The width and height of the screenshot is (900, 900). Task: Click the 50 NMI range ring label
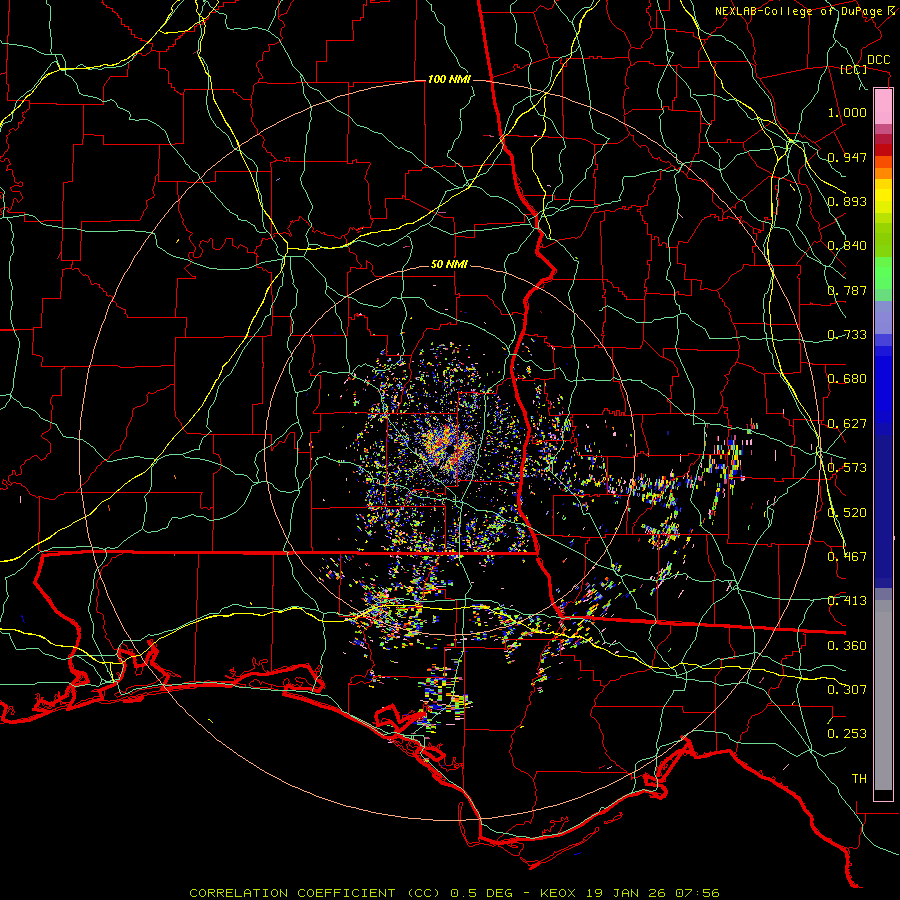click(x=449, y=265)
